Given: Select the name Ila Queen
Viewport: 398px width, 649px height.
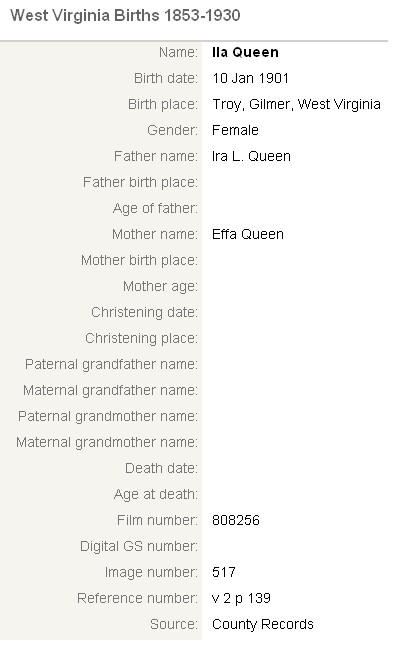Looking at the screenshot, I should click(x=245, y=52).
